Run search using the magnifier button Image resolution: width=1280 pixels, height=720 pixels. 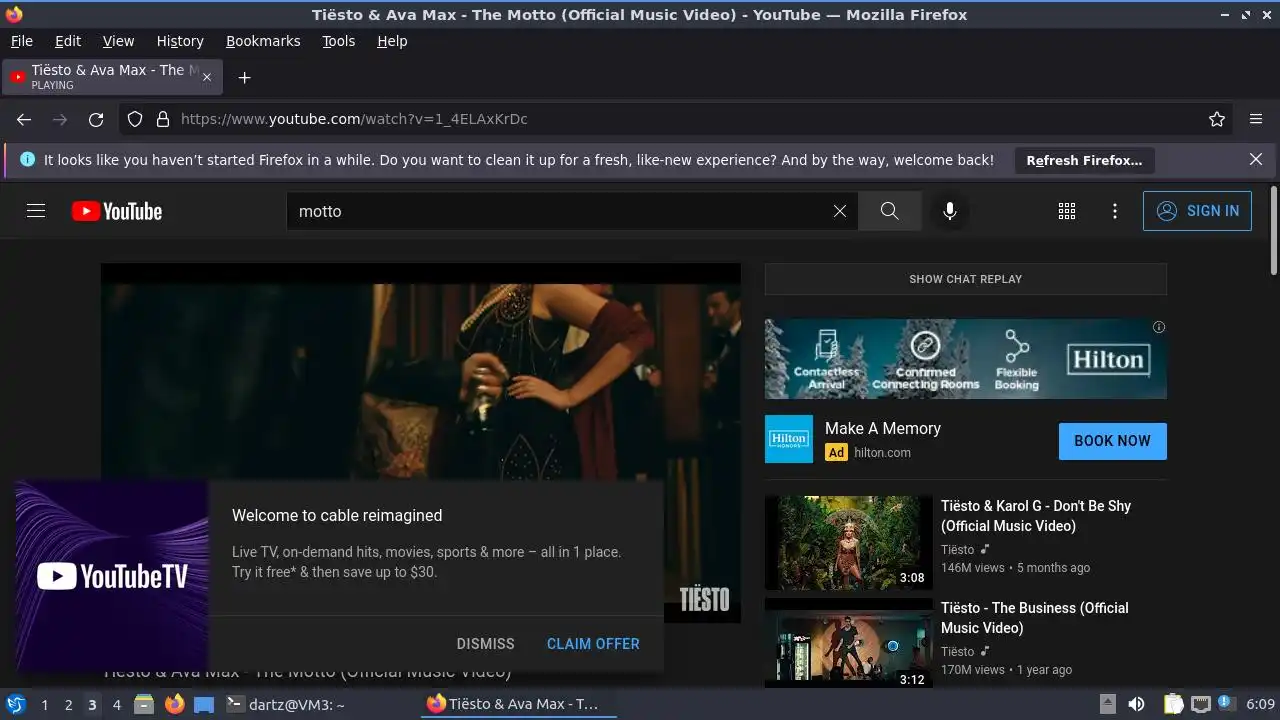coord(889,211)
